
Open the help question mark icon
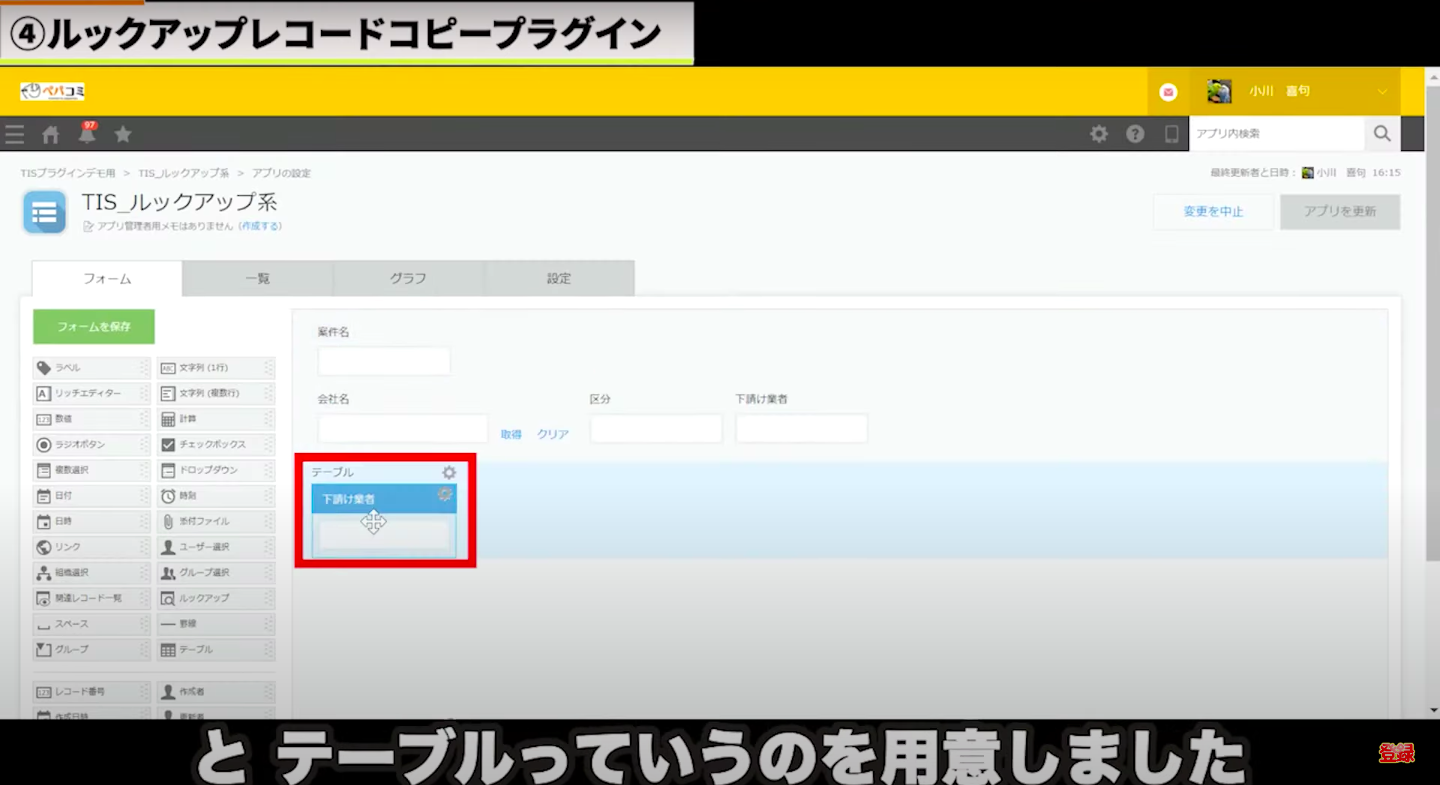[x=1135, y=134]
